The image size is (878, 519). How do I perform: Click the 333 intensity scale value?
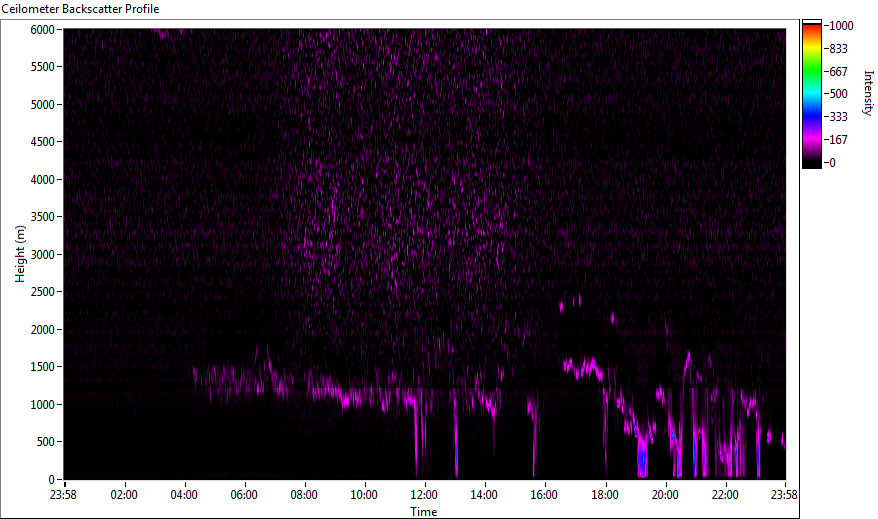pos(839,116)
